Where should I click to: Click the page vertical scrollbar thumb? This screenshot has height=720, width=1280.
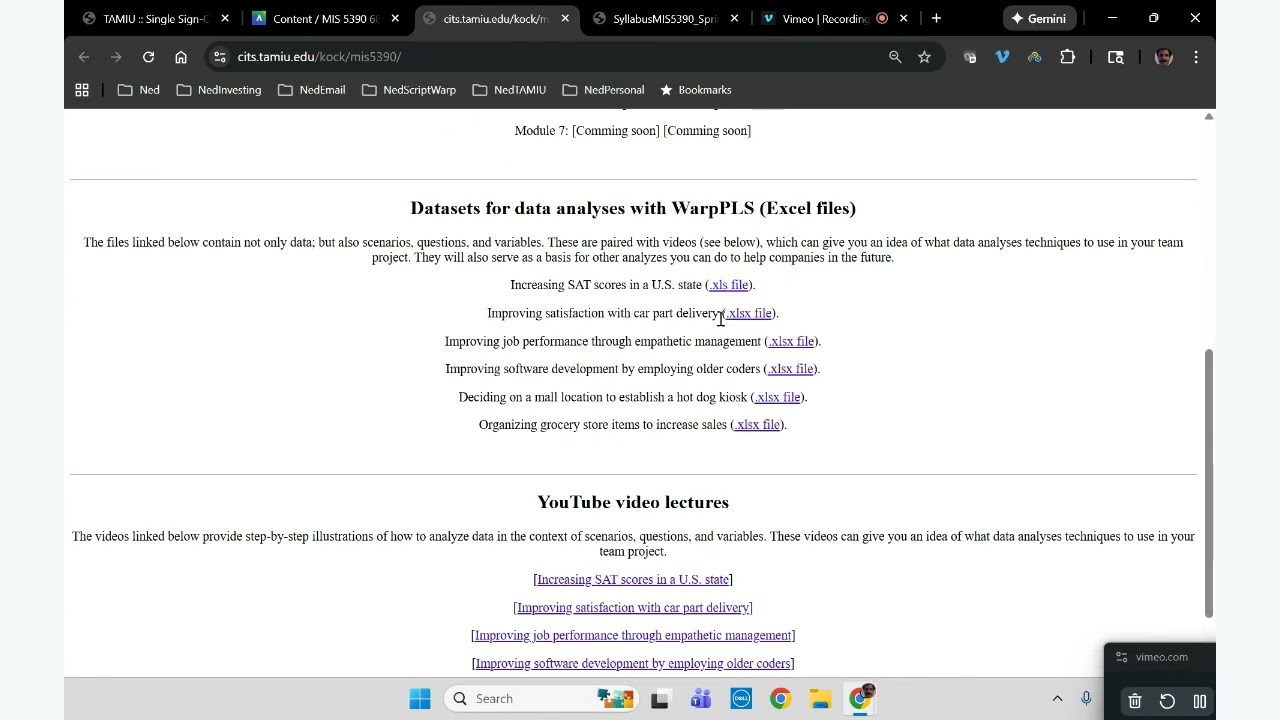point(1208,483)
